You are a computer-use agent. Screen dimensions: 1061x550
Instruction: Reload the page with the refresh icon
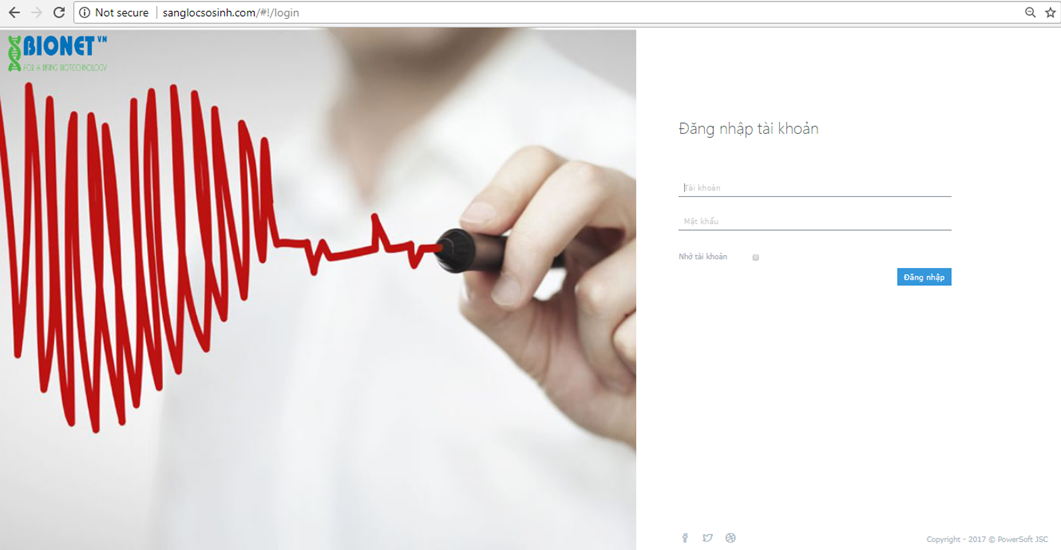tap(59, 12)
